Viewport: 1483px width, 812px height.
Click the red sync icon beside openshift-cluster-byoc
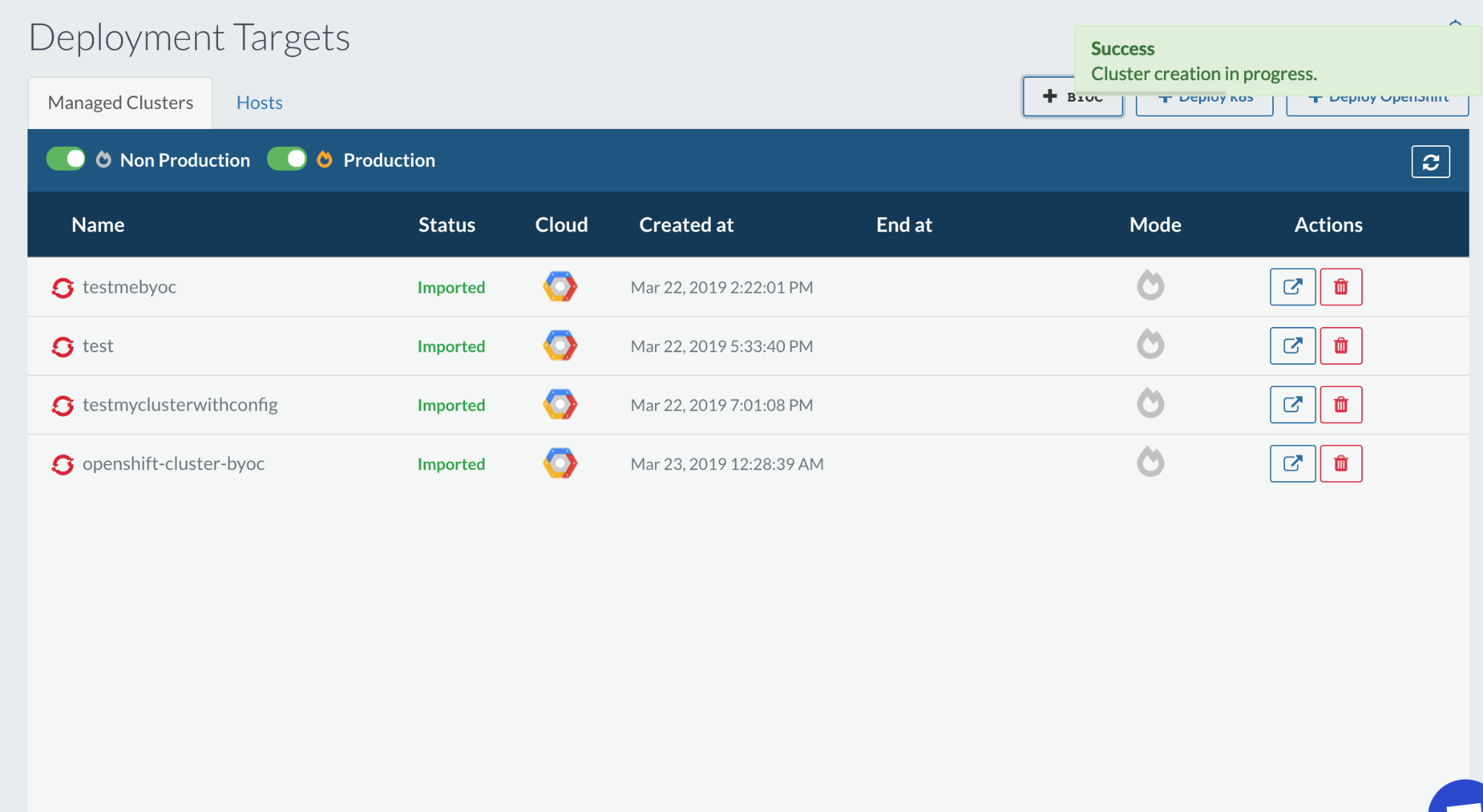click(x=62, y=463)
